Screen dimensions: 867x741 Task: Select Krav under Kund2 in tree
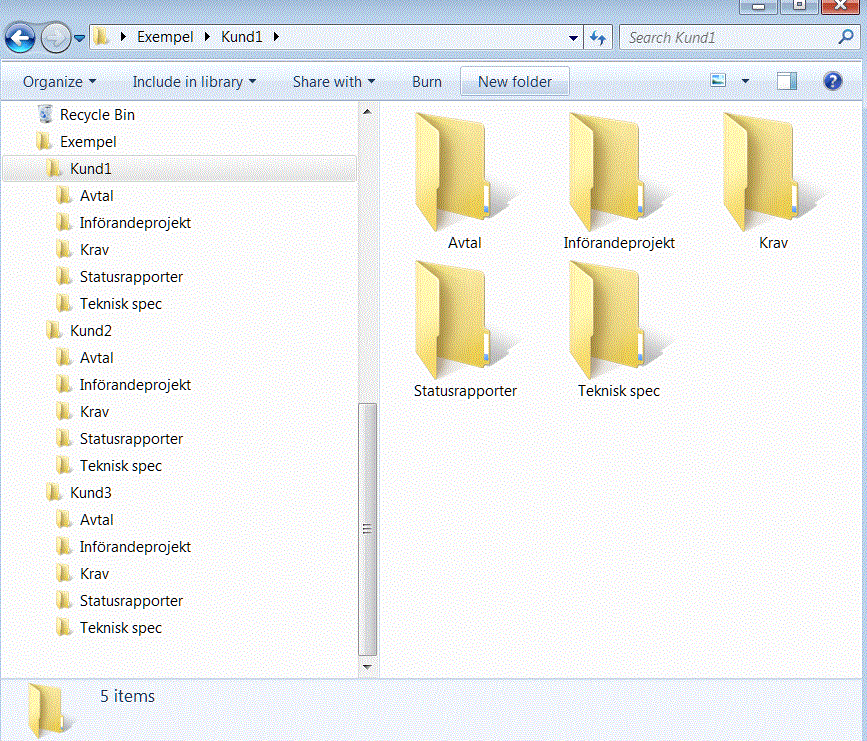(x=95, y=412)
